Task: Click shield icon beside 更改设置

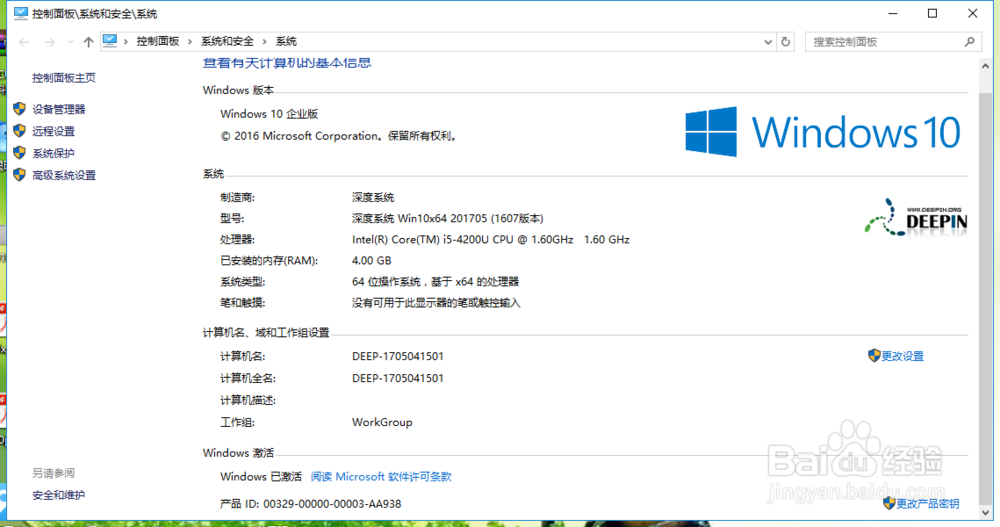Action: [x=874, y=355]
